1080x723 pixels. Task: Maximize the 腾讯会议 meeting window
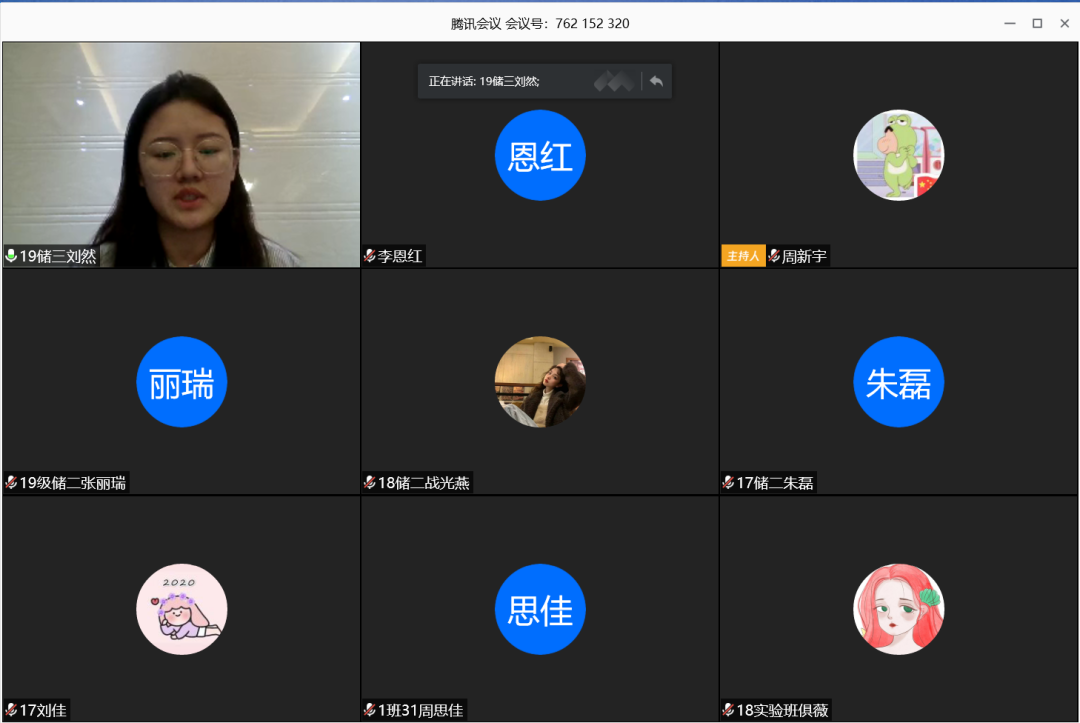(1037, 23)
